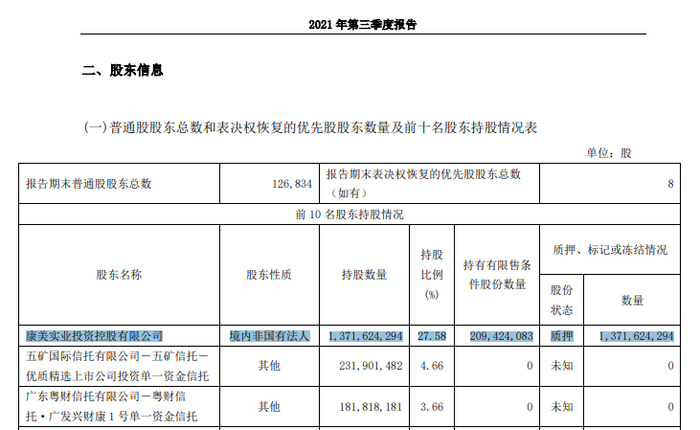The image size is (700, 430).
Task: Select the column header '股东性质'
Action: [x=269, y=275]
